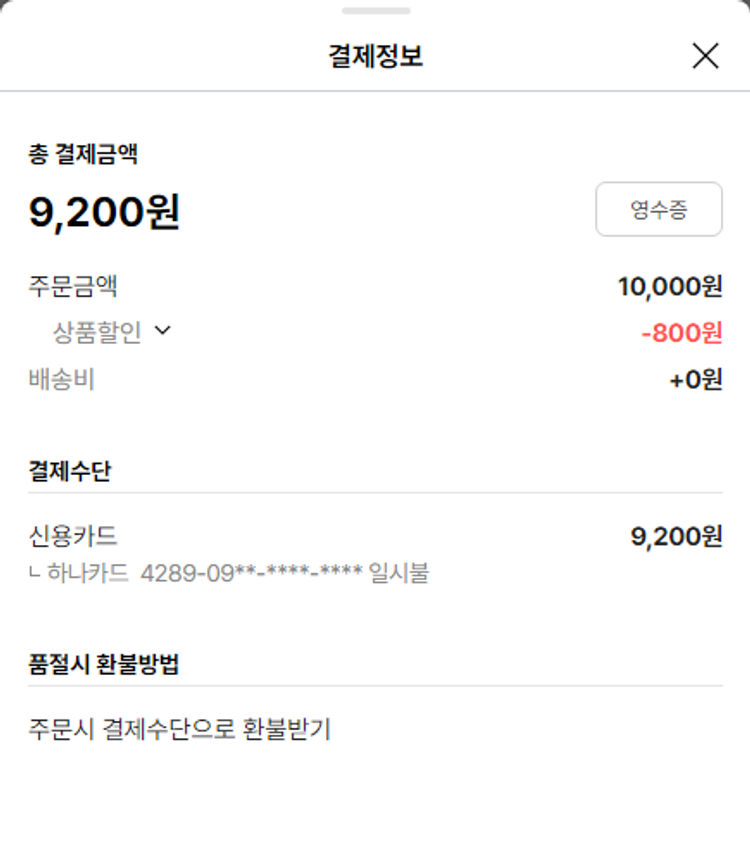Click the red -800원 discount value
The height and width of the screenshot is (848, 750).
pyautogui.click(x=681, y=333)
